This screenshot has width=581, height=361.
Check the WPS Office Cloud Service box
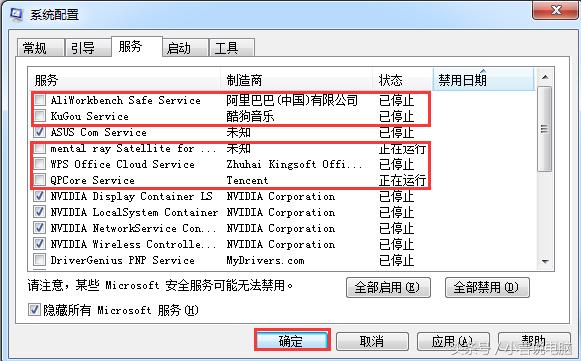point(40,163)
